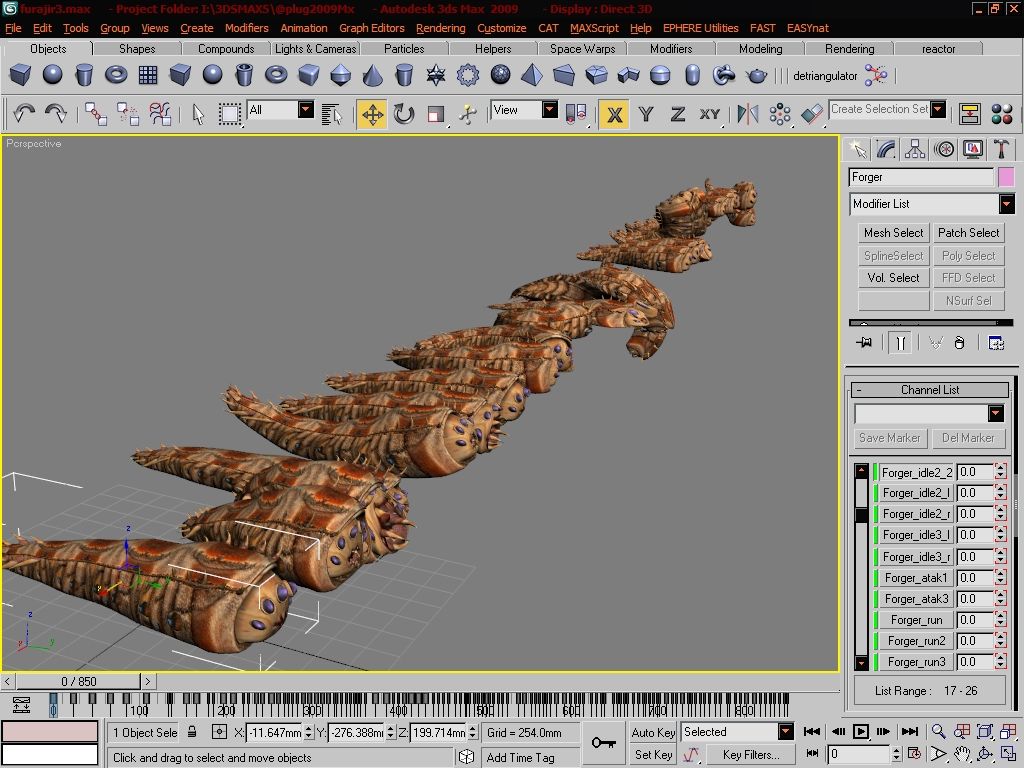Viewport: 1024px width, 768px height.
Task: Toggle XY plane constraint
Action: point(709,114)
